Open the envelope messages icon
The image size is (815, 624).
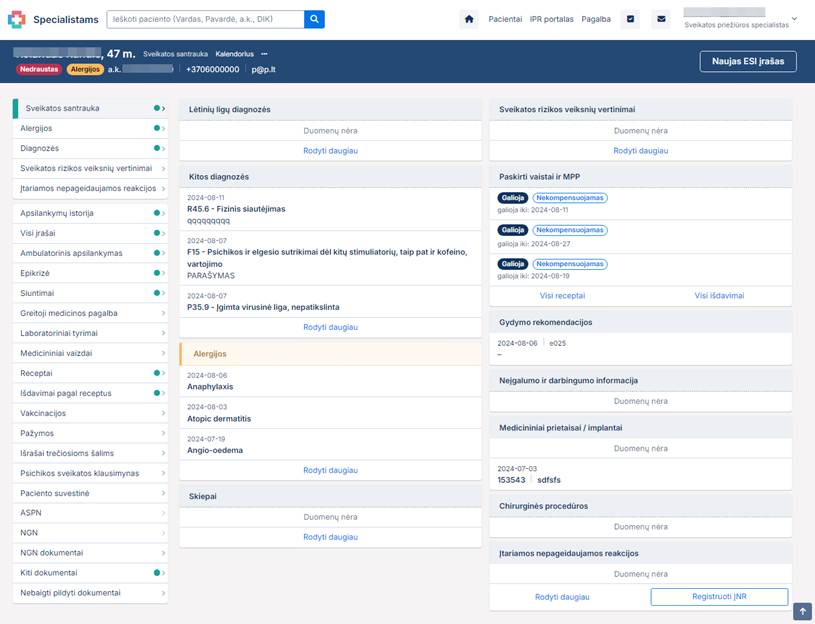pos(660,19)
